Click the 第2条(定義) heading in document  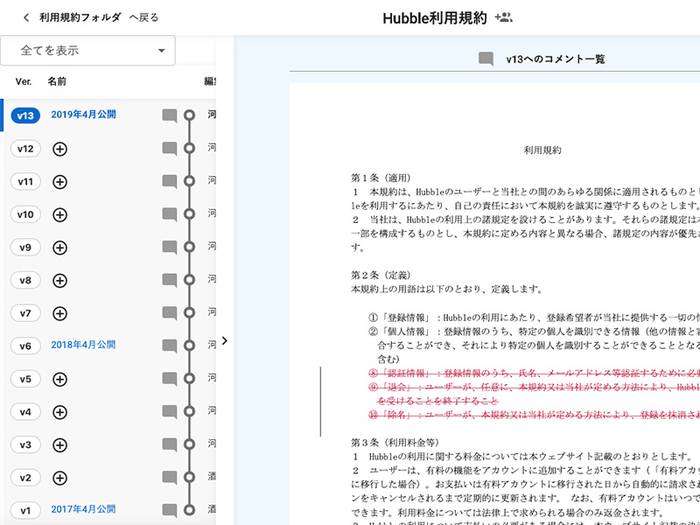(381, 275)
